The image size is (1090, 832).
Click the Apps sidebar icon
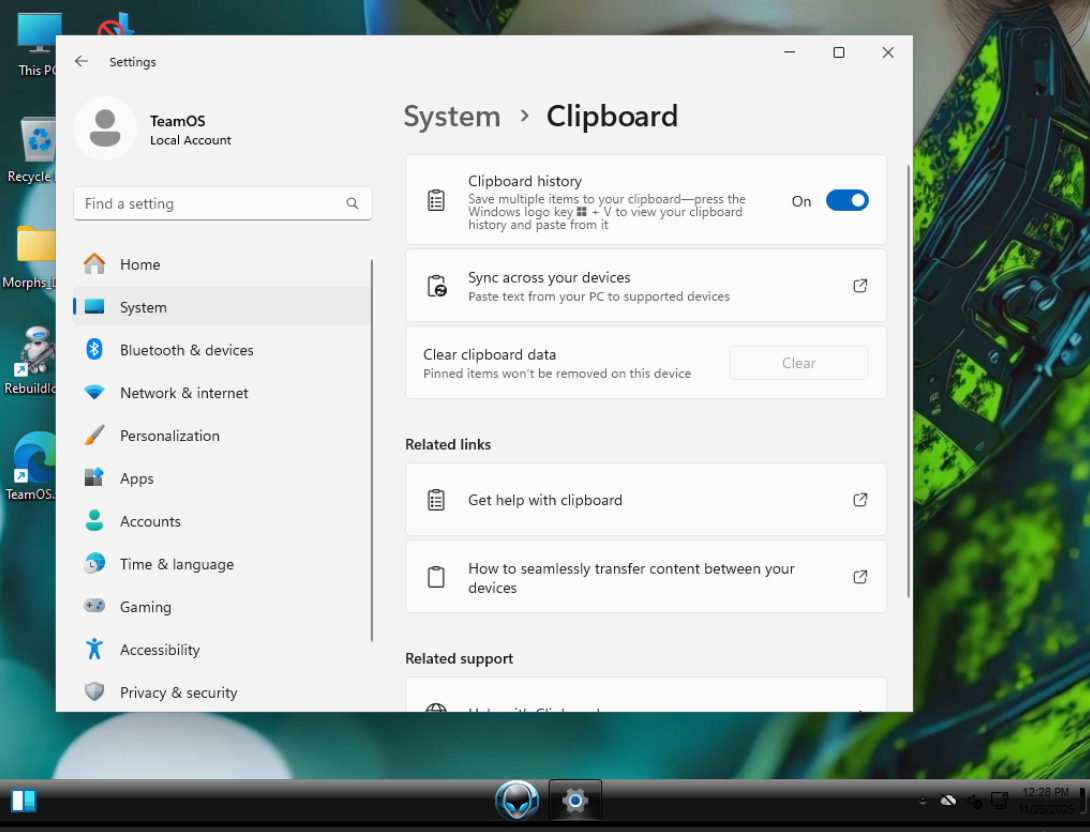point(95,478)
